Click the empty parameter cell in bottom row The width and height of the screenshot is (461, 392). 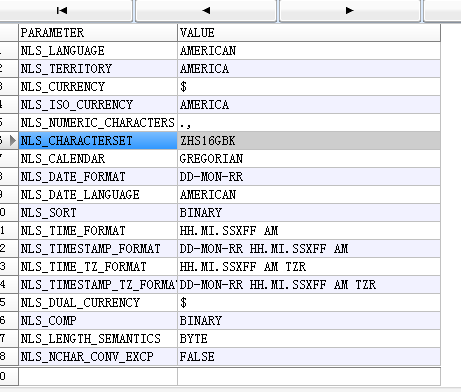(x=98, y=376)
